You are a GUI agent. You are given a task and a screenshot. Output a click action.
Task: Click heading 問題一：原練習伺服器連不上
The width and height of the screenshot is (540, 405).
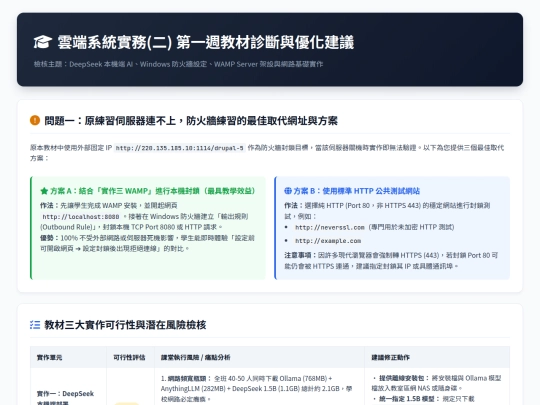191,121
